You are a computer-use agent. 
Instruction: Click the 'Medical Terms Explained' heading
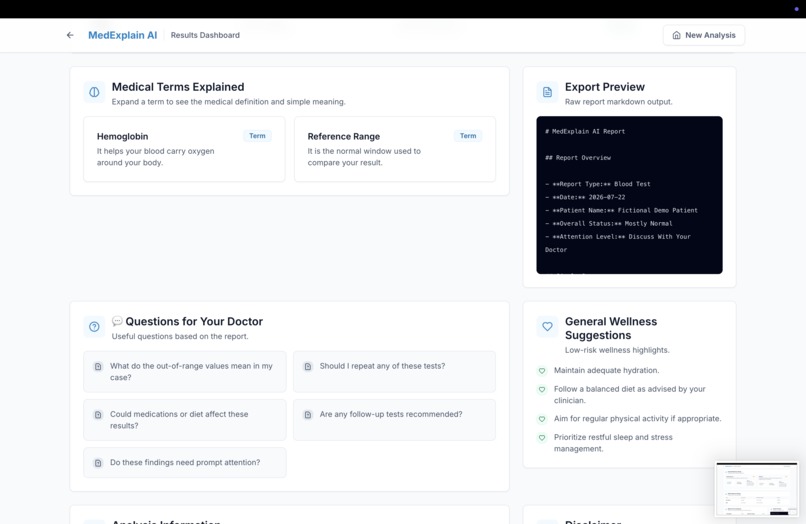click(x=178, y=87)
